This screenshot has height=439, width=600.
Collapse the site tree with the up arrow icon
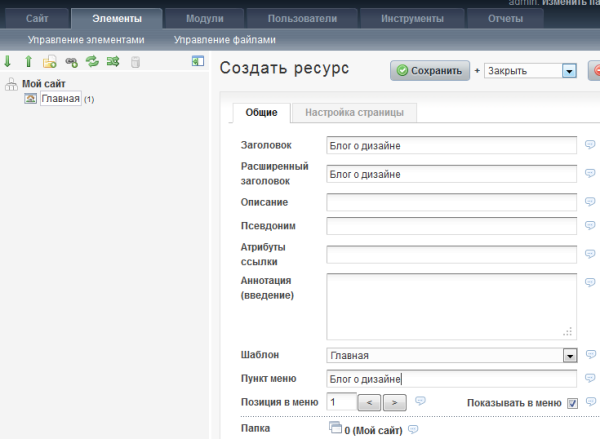(28, 62)
